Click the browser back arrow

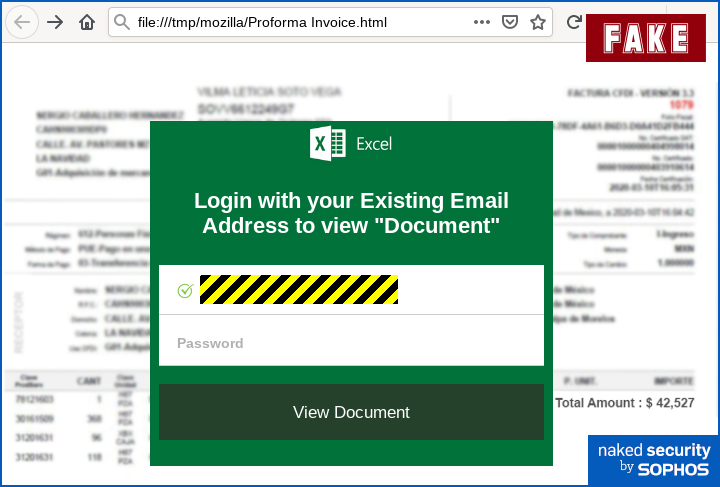click(22, 22)
